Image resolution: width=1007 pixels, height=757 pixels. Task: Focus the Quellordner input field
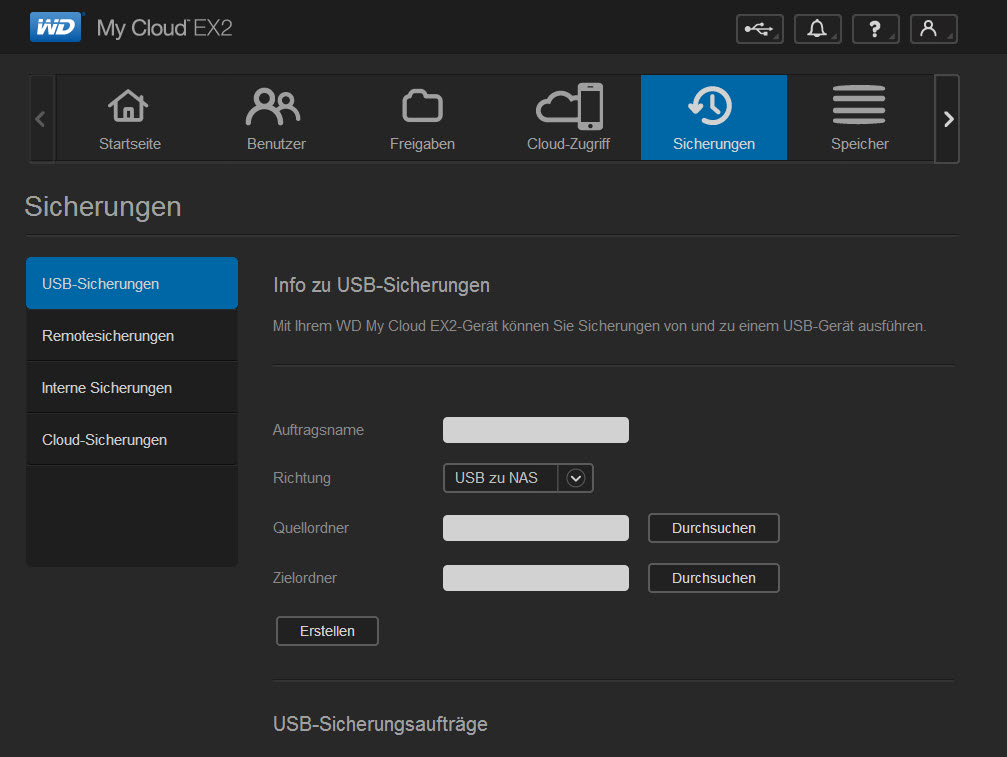[536, 528]
